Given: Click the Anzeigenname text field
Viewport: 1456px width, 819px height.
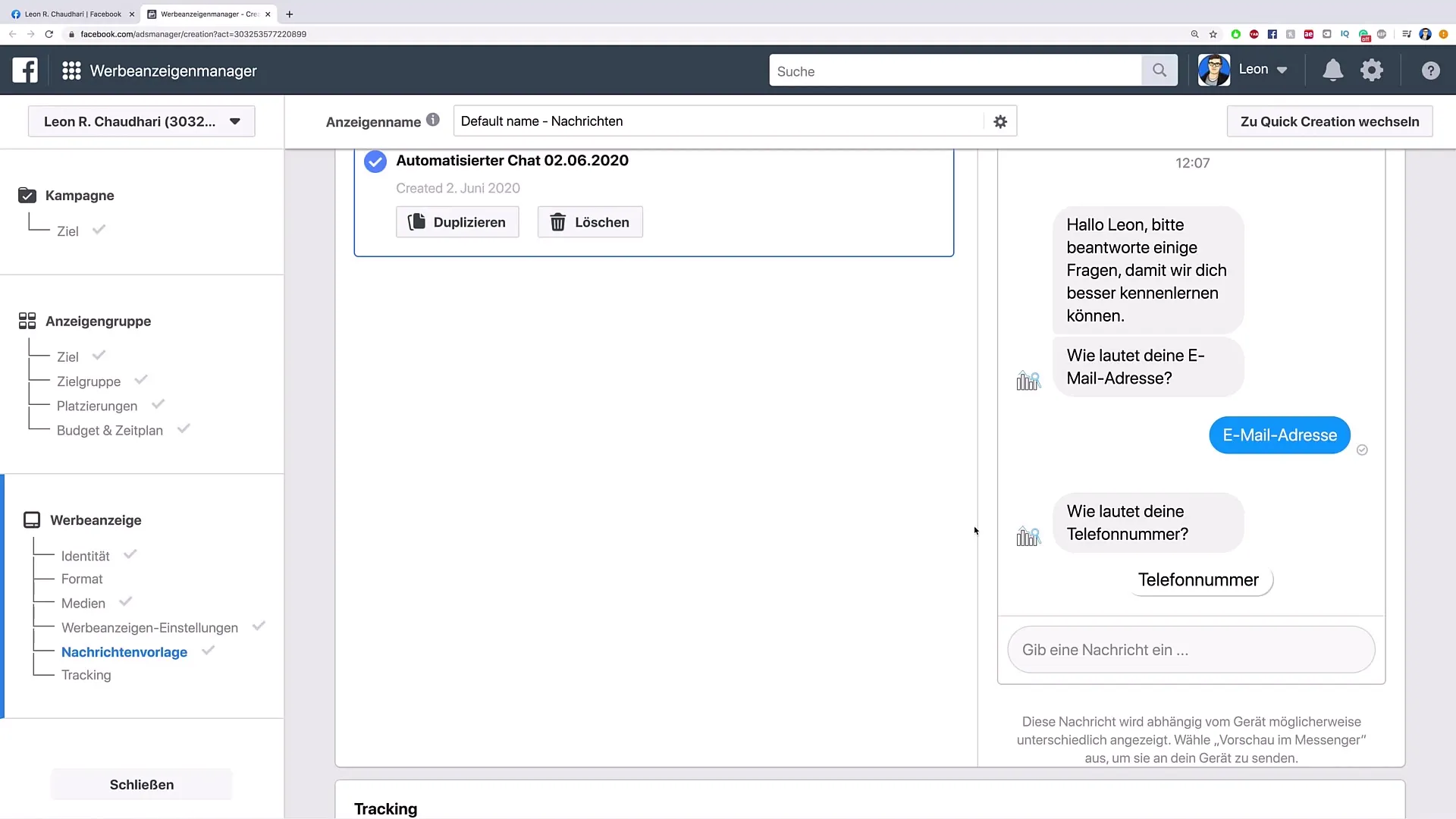Looking at the screenshot, I should (719, 121).
